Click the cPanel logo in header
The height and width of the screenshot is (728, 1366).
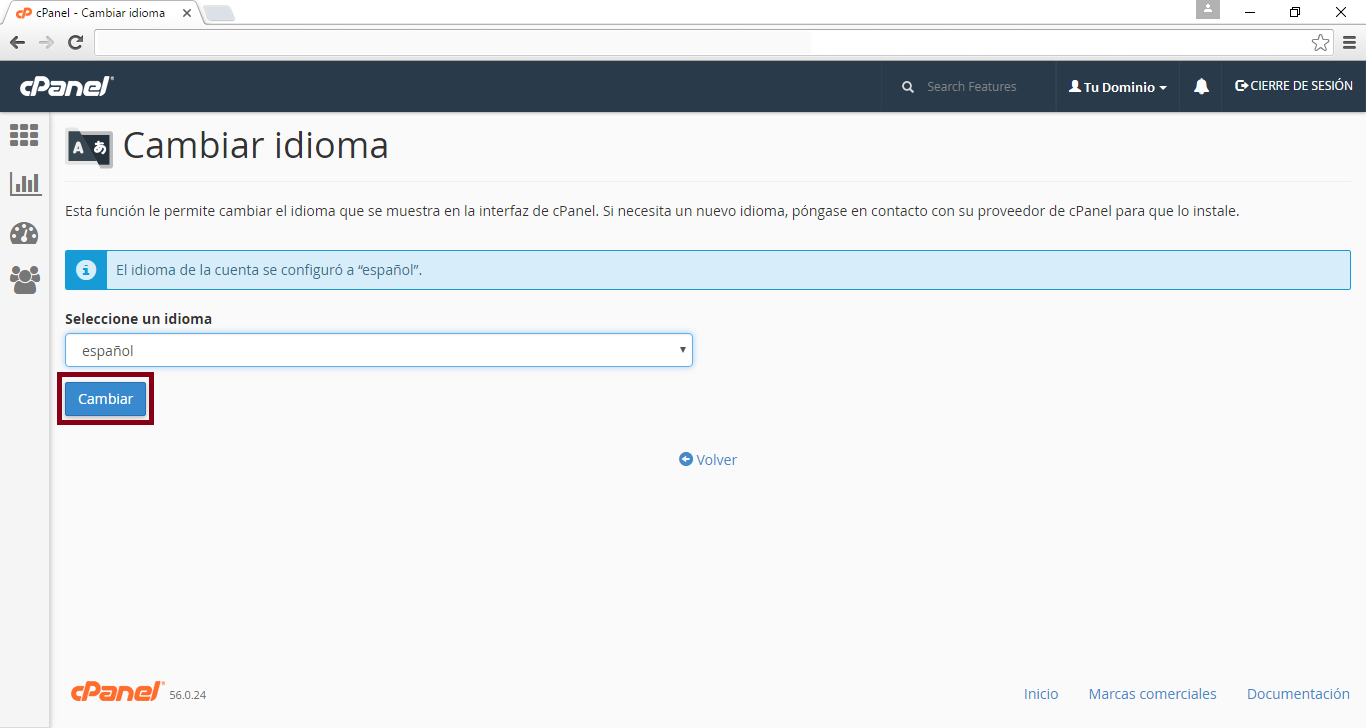click(x=66, y=87)
